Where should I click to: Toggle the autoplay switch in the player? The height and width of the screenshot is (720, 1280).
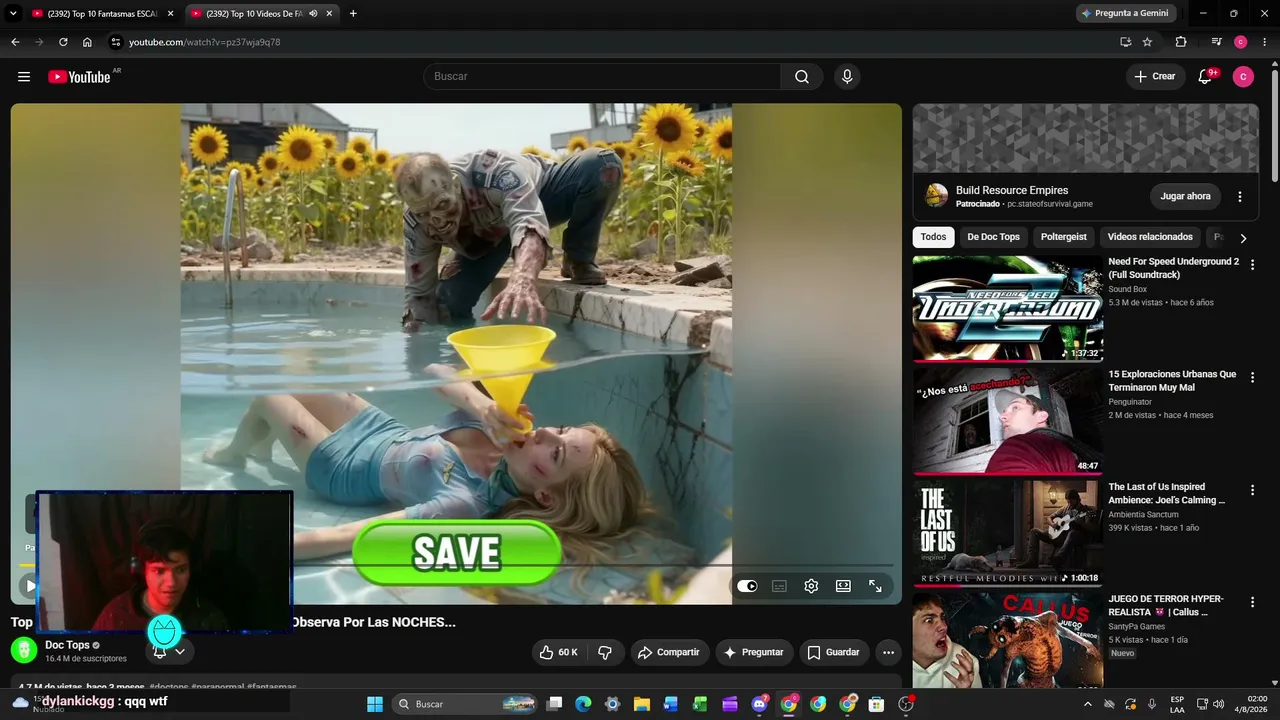point(747,586)
